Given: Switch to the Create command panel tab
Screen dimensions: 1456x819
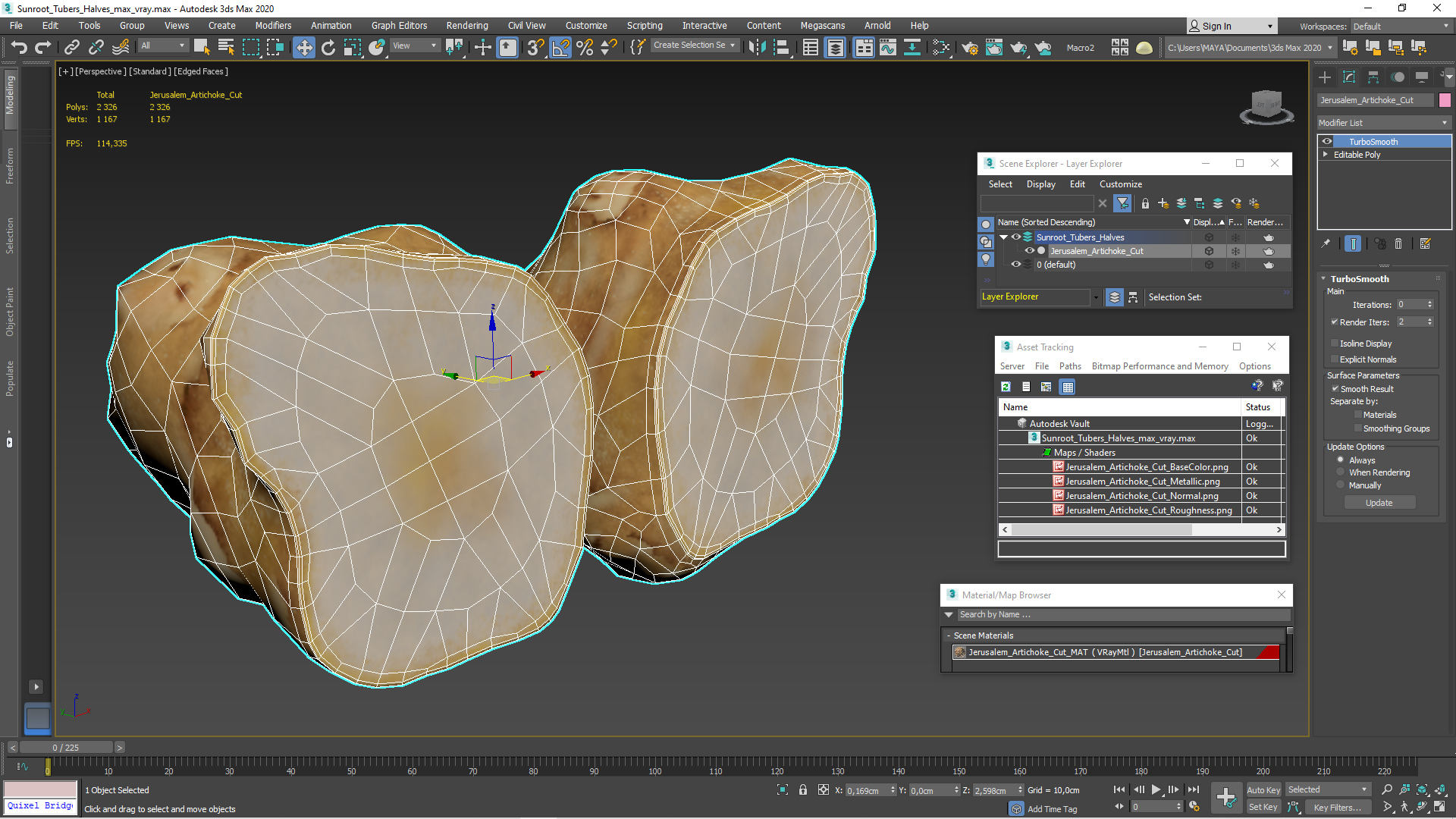Looking at the screenshot, I should (1325, 77).
